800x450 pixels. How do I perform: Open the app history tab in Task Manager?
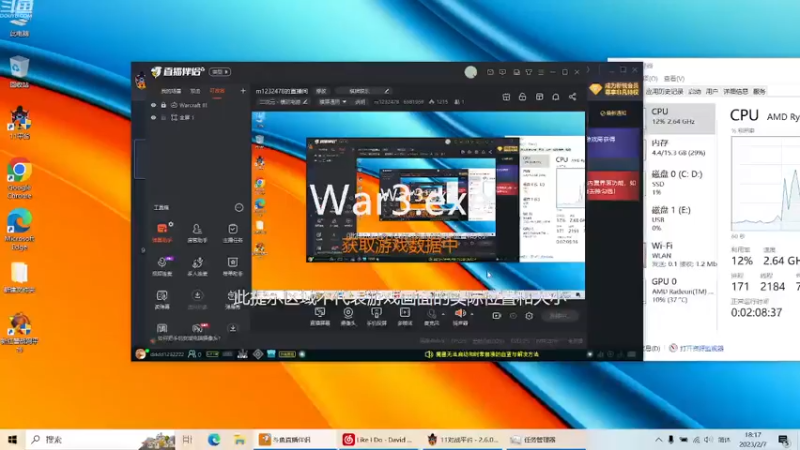point(664,91)
